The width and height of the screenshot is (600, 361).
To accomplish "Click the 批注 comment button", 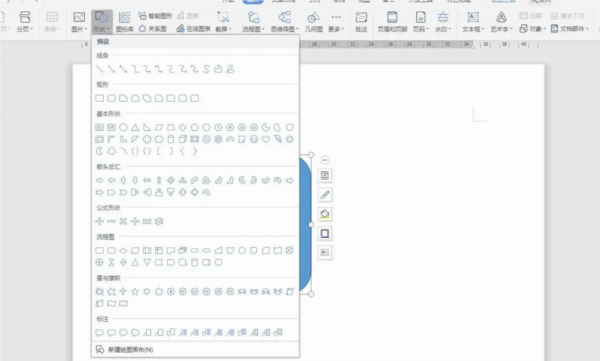I will [x=361, y=21].
